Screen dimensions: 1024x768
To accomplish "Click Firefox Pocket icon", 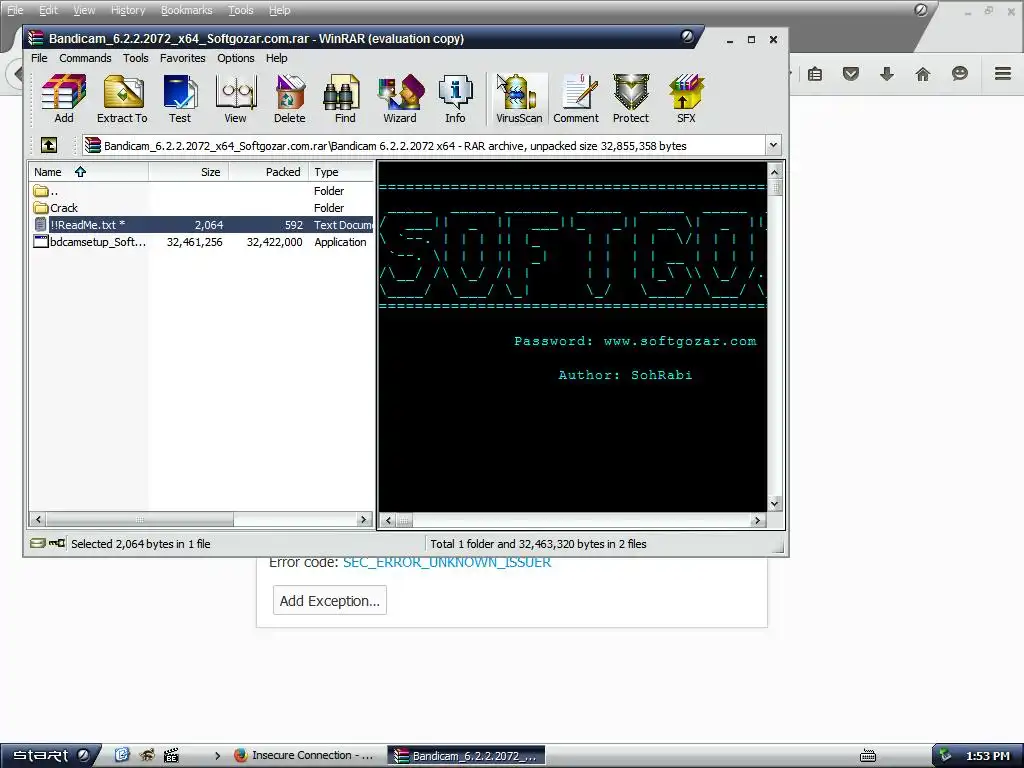I will 850,74.
